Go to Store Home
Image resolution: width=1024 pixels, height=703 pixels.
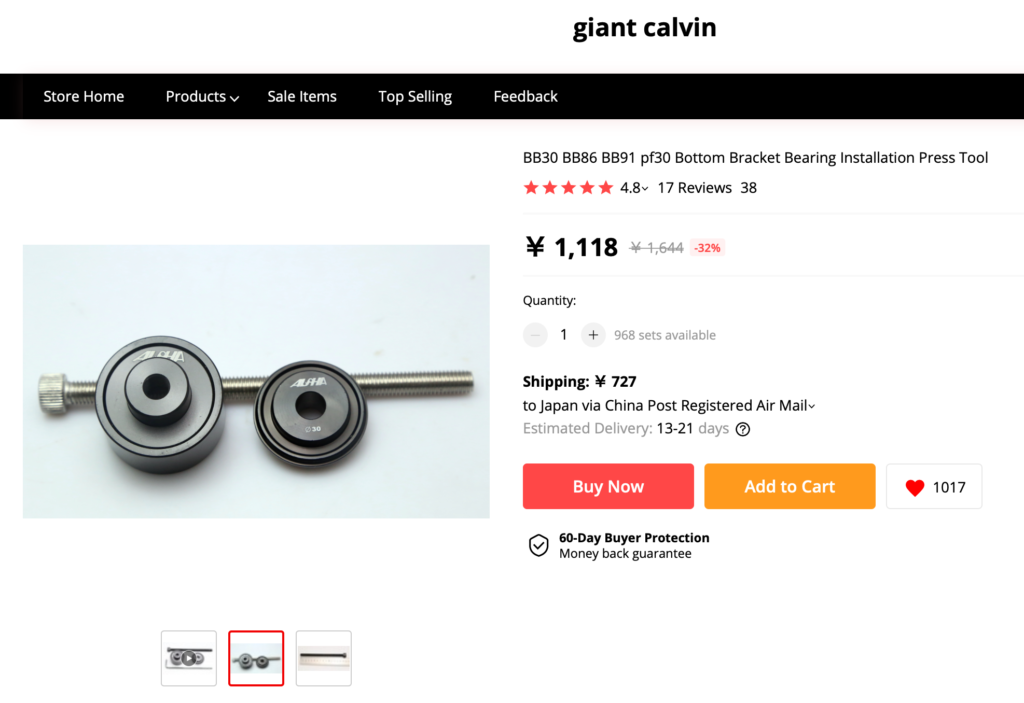click(84, 97)
